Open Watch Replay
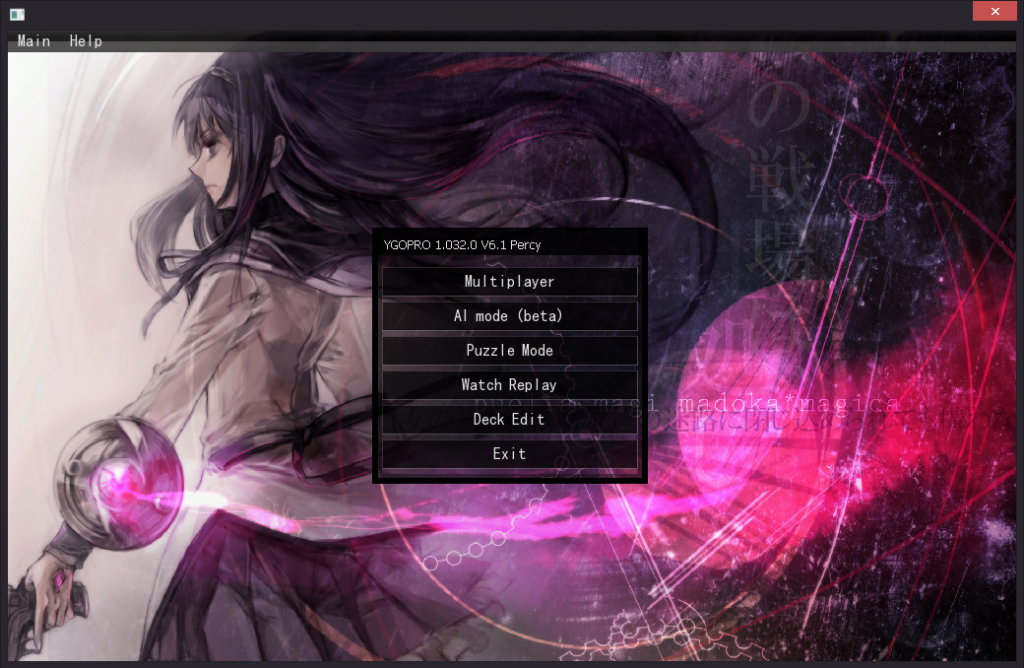 tap(509, 385)
